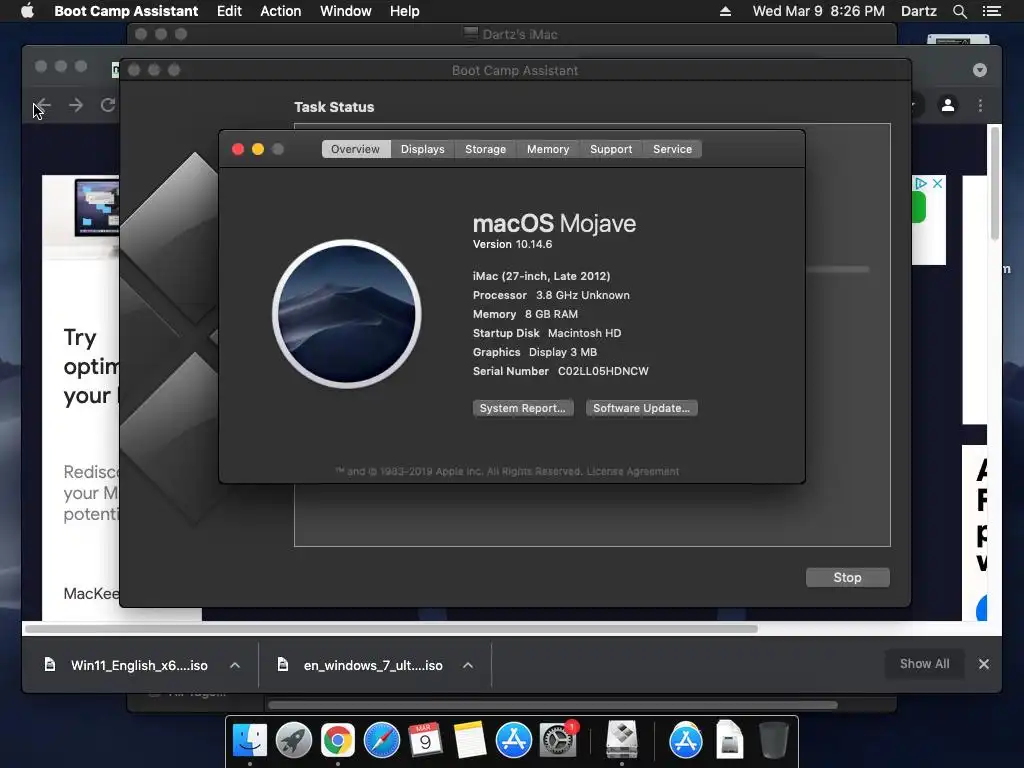Screen dimensions: 1024x768
Task: Open System Preferences in the Dock
Action: tap(557, 740)
